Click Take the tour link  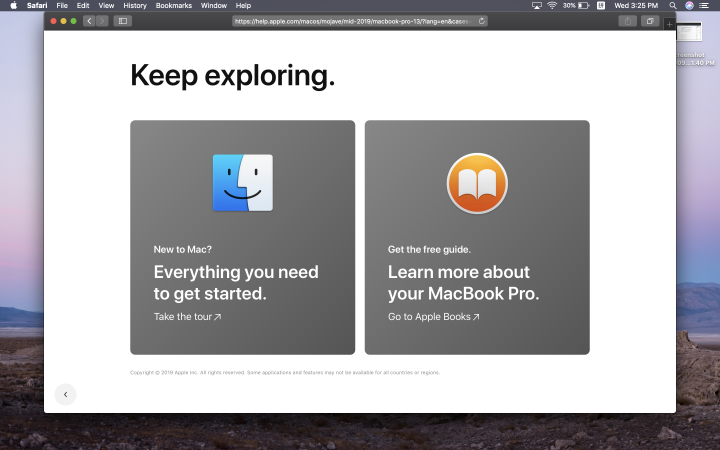click(x=187, y=317)
